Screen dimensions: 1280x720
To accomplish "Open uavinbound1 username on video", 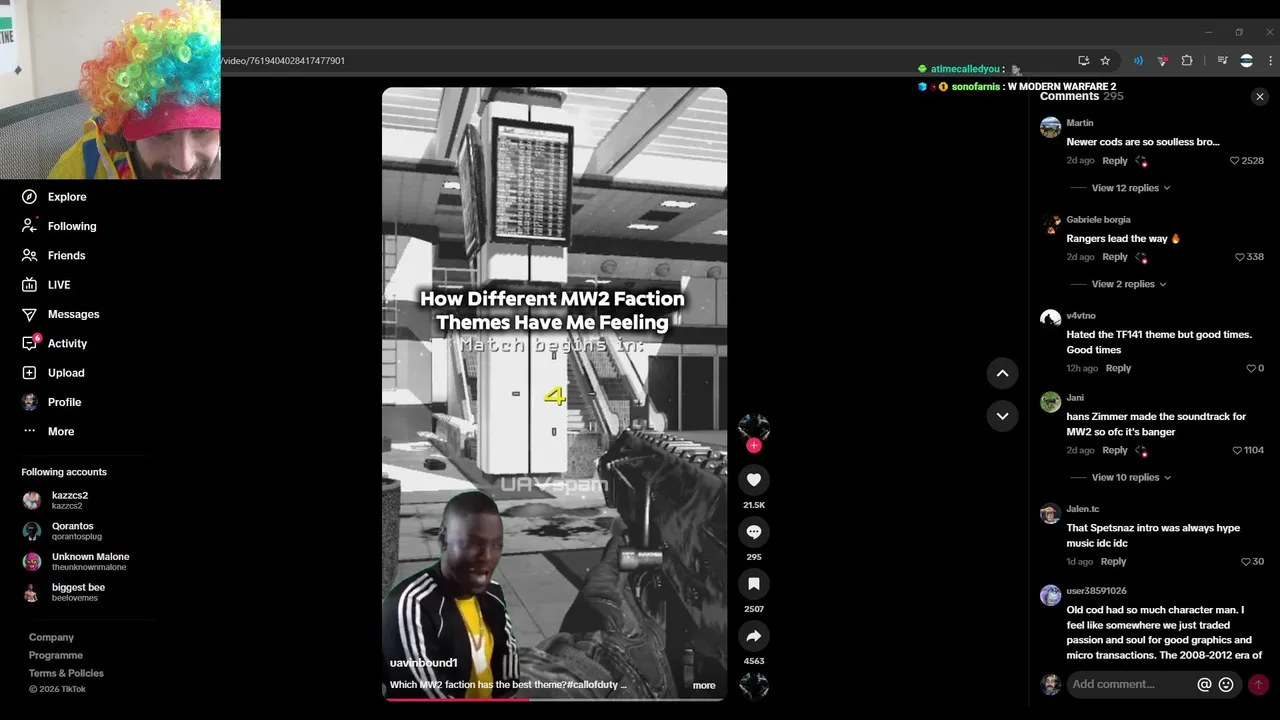I will pos(423,663).
